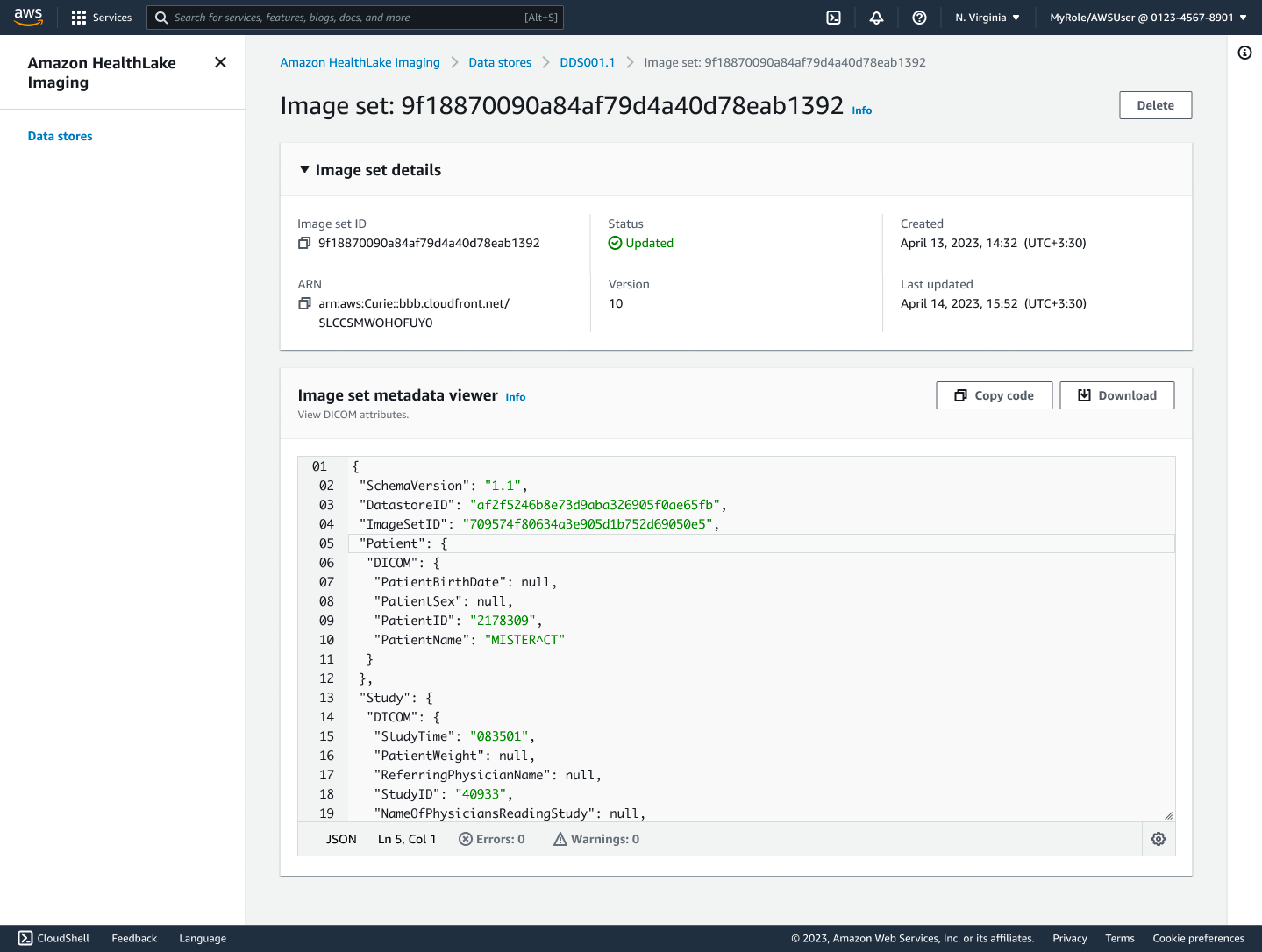Click line number 13 in the gutter
Image resolution: width=1262 pixels, height=952 pixels.
(326, 698)
